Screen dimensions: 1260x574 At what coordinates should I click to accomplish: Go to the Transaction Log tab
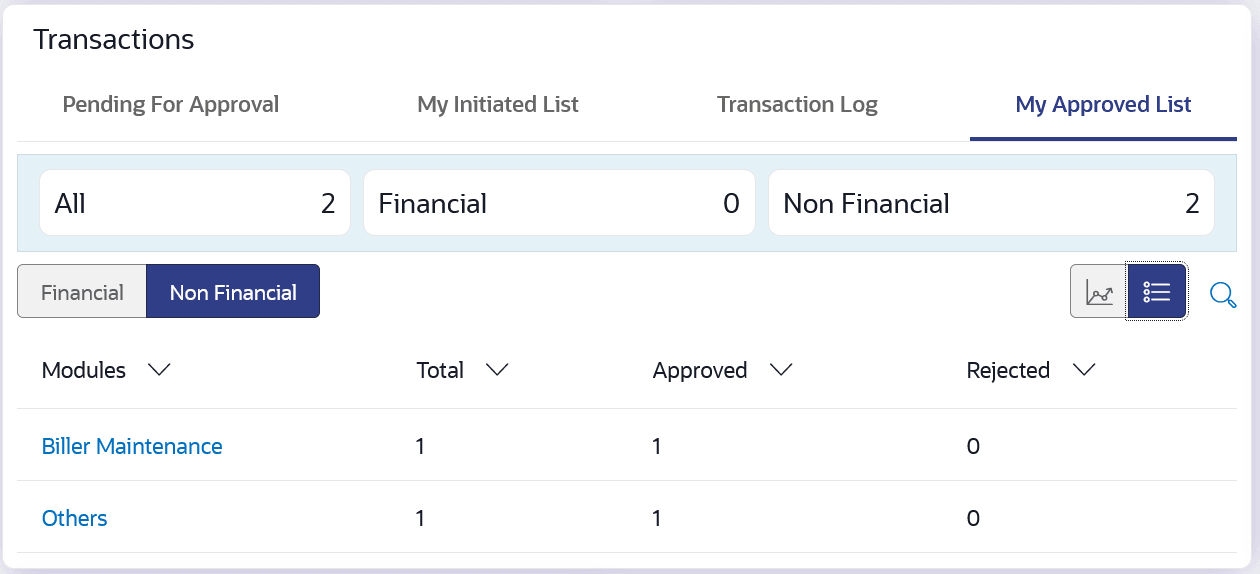coord(797,104)
